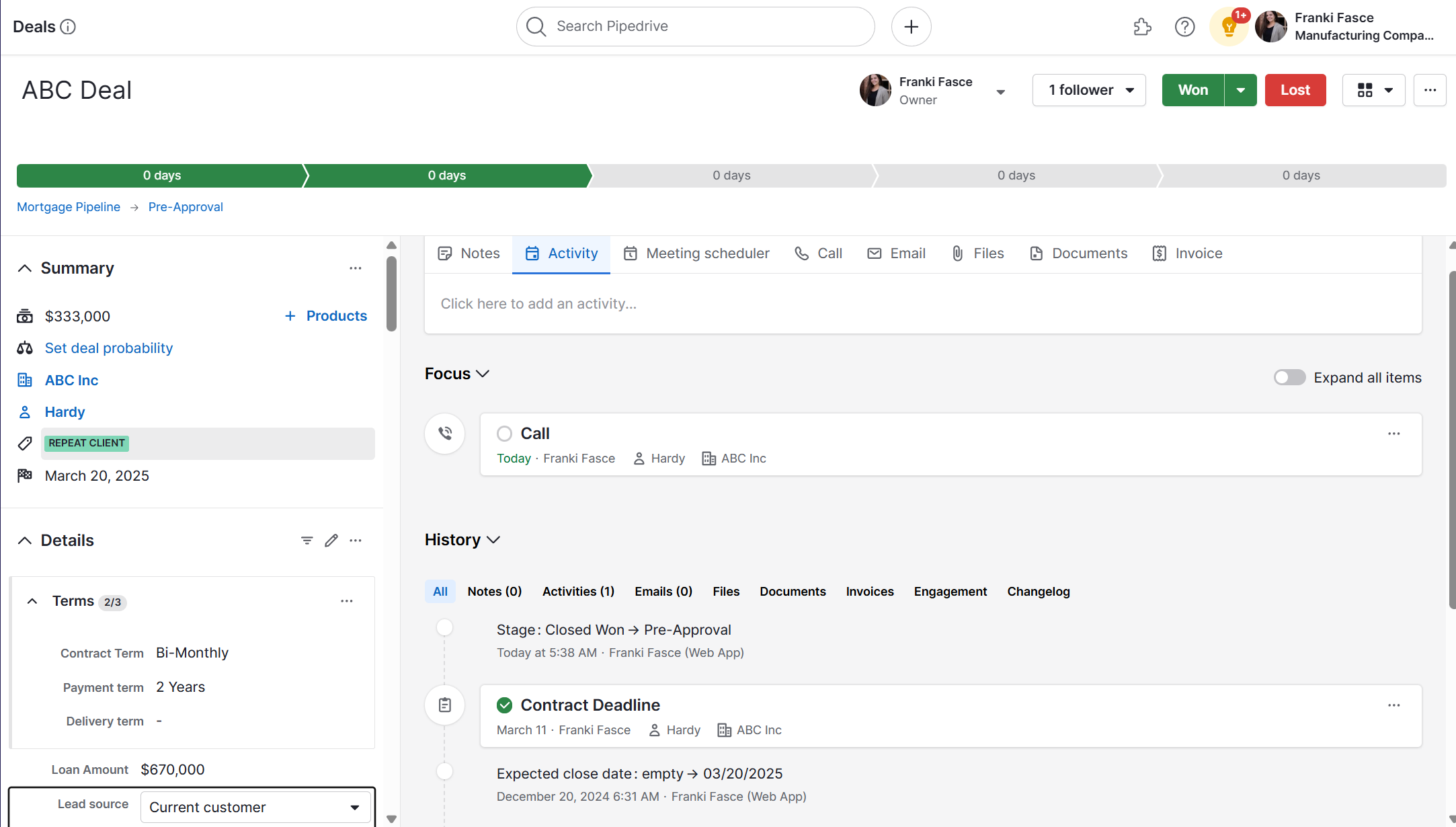Select the first pipeline stage segment
The image size is (1456, 827).
162,175
